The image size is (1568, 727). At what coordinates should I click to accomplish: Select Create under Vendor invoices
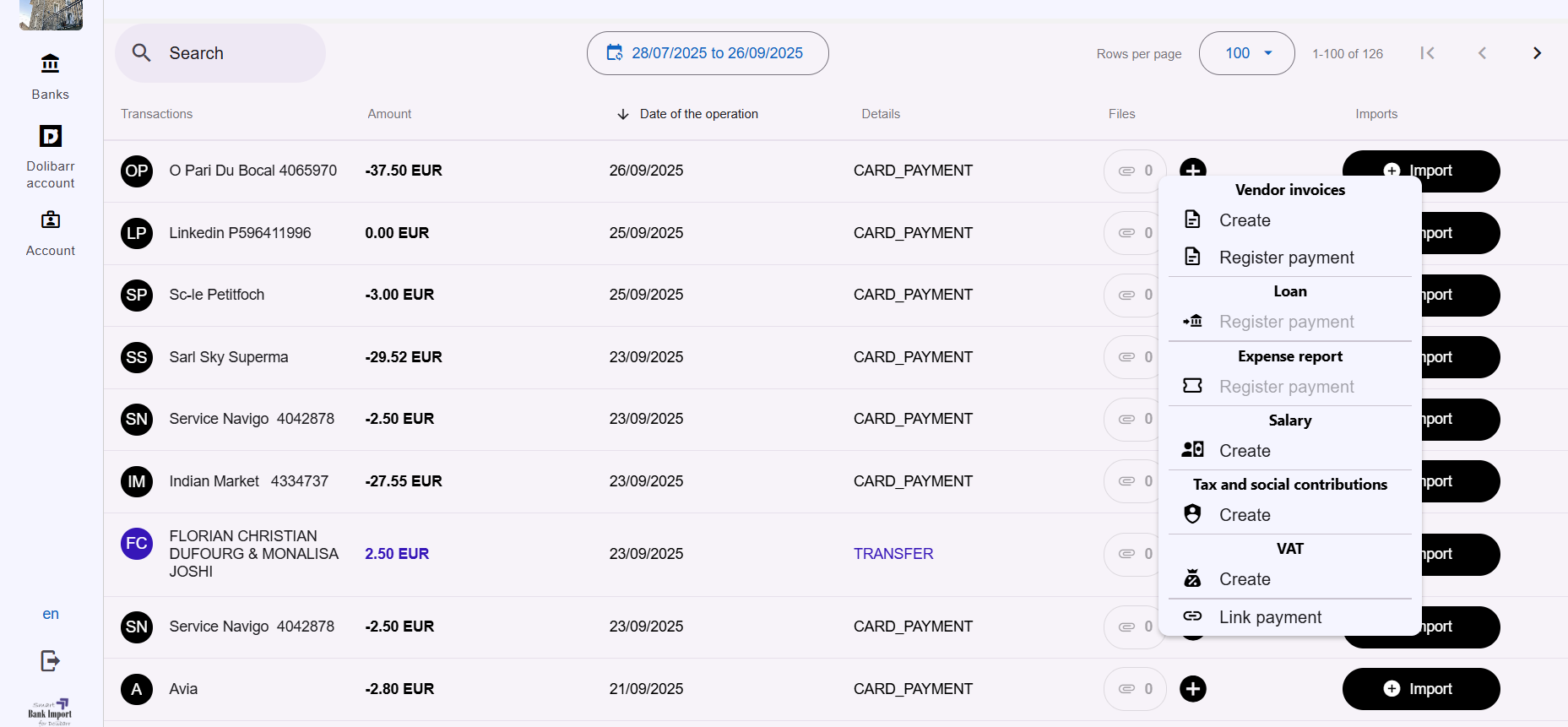pos(1245,220)
